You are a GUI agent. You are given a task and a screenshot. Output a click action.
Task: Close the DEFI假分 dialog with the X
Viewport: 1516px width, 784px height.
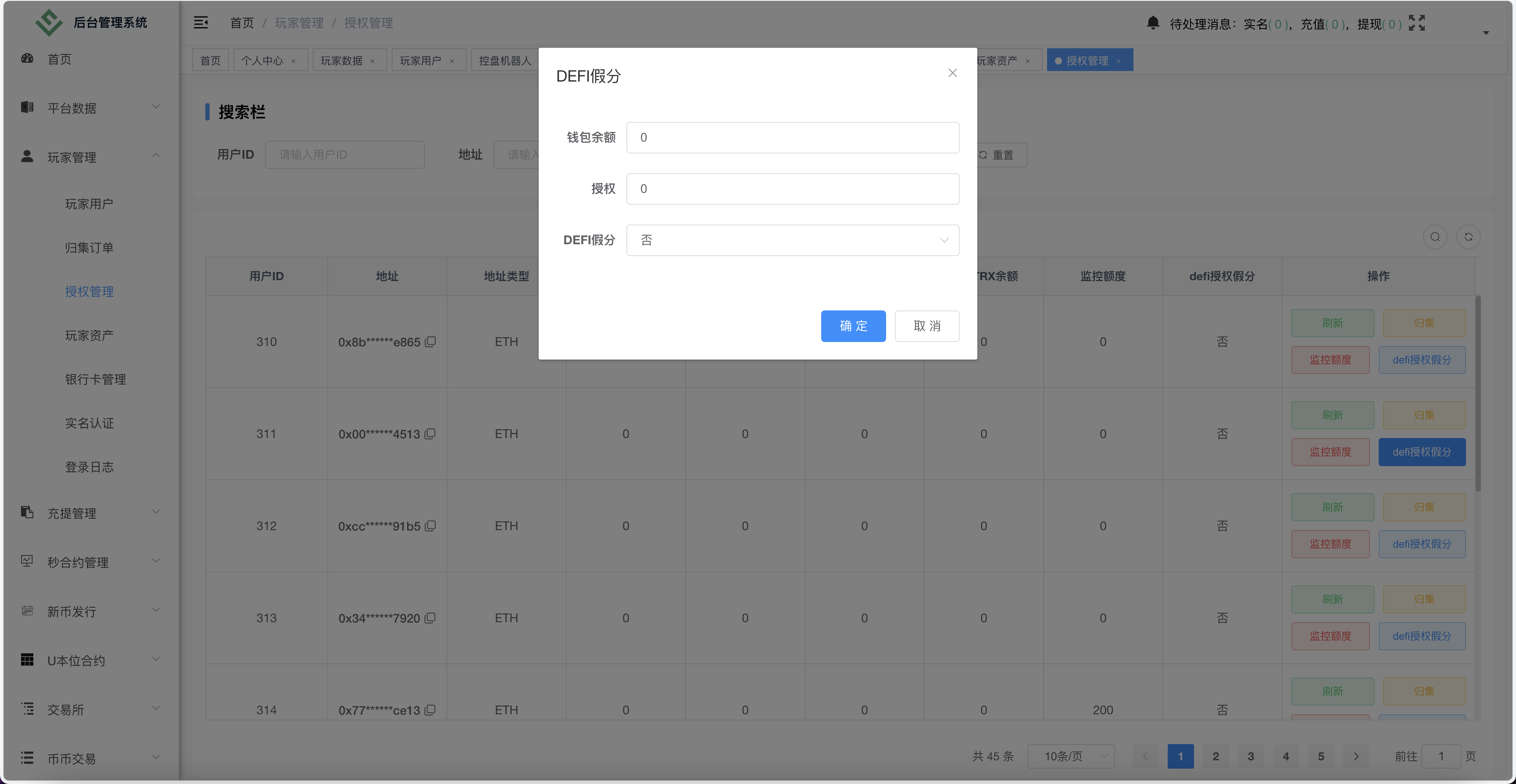click(x=952, y=73)
